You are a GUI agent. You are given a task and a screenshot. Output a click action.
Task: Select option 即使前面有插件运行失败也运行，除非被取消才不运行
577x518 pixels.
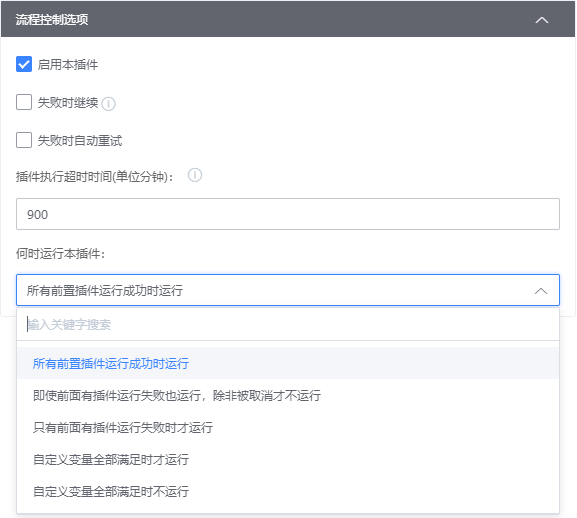tap(288, 395)
